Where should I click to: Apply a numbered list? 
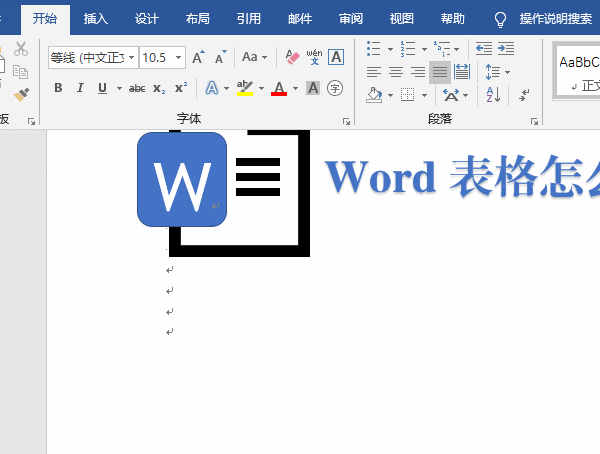(408, 49)
